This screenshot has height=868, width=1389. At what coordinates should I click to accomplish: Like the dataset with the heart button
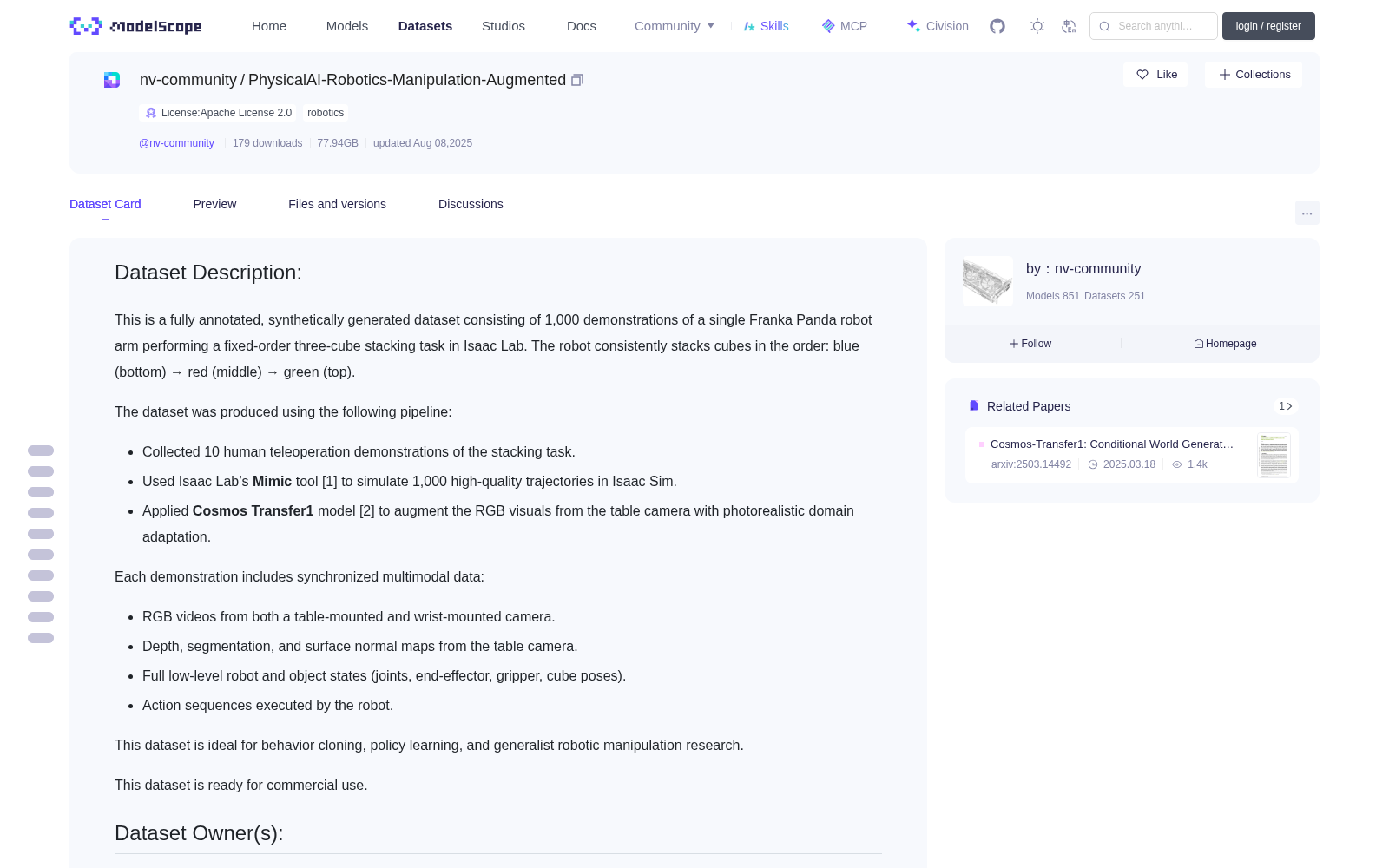1155,75
